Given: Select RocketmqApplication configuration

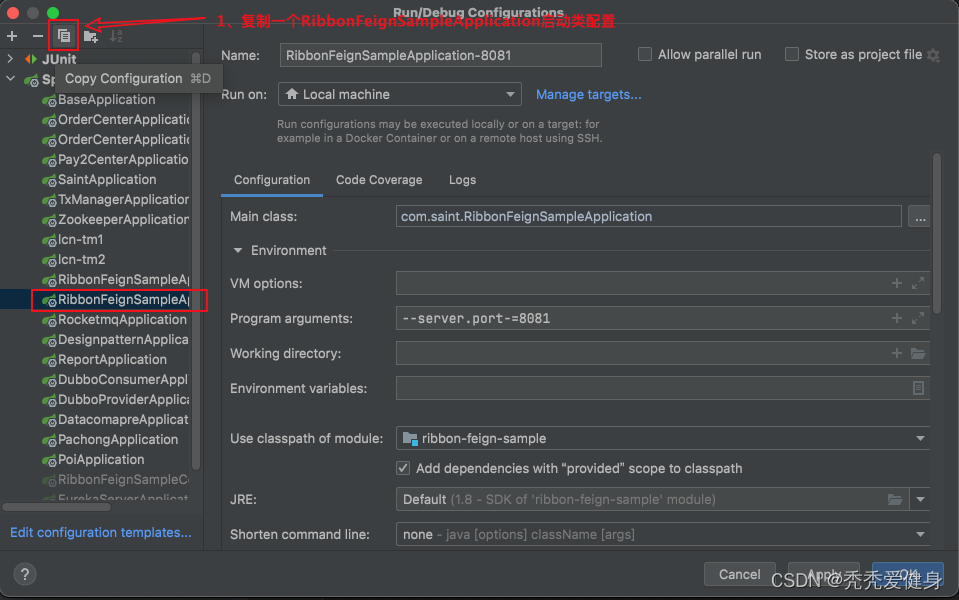Looking at the screenshot, I should click(x=114, y=320).
